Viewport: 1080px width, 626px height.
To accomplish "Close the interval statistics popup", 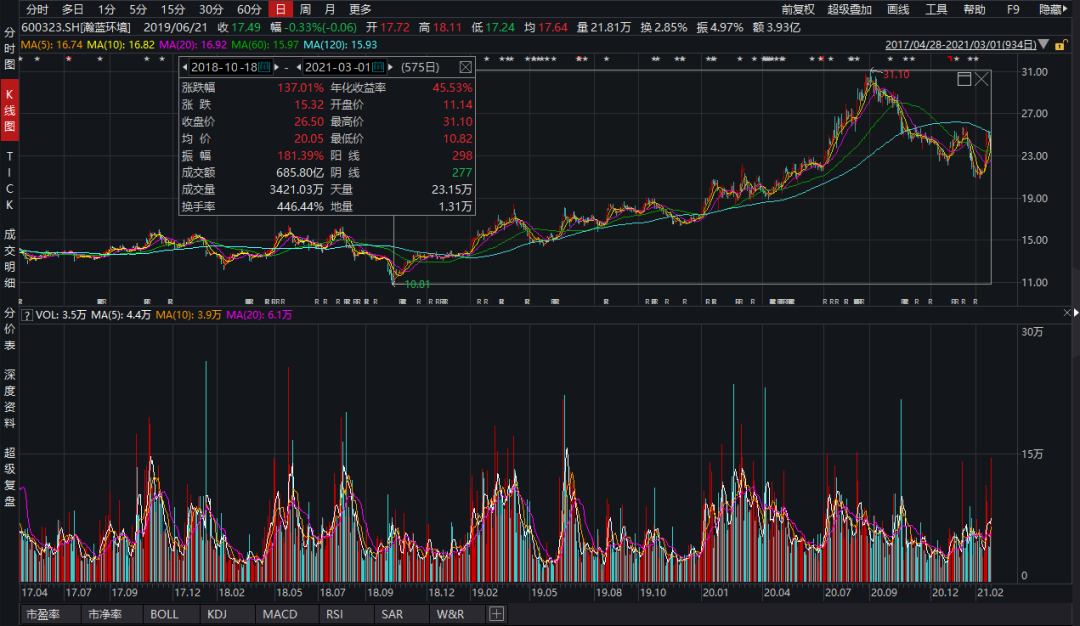I will 466,67.
